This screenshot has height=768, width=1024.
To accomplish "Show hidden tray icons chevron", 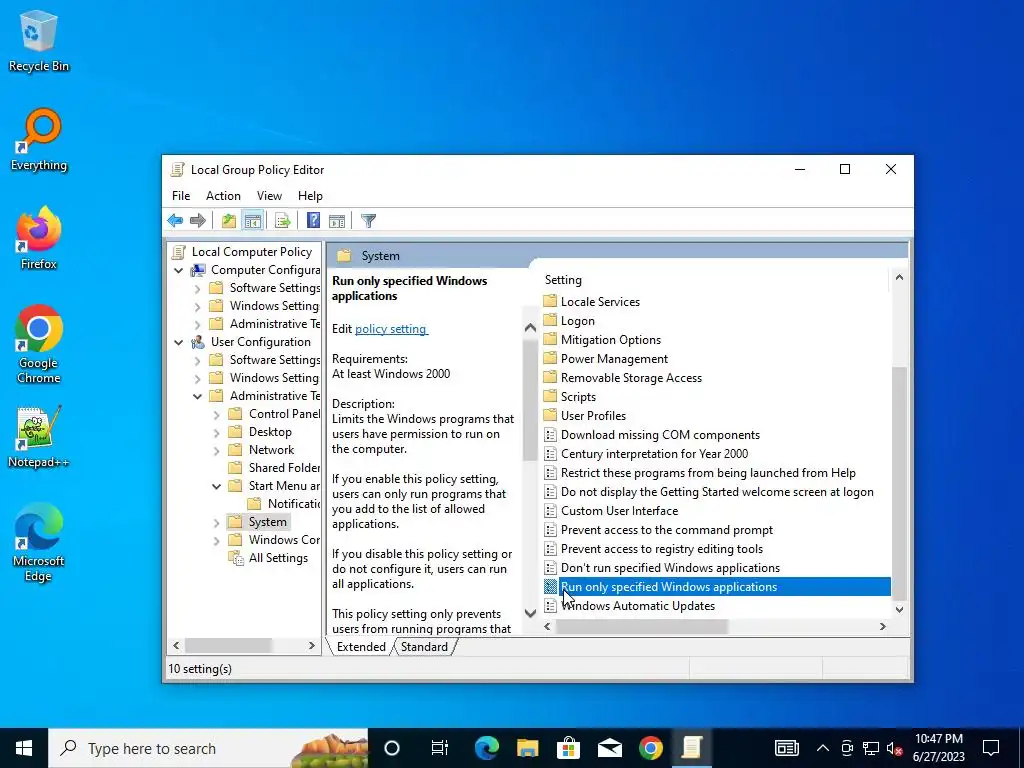I will click(823, 748).
